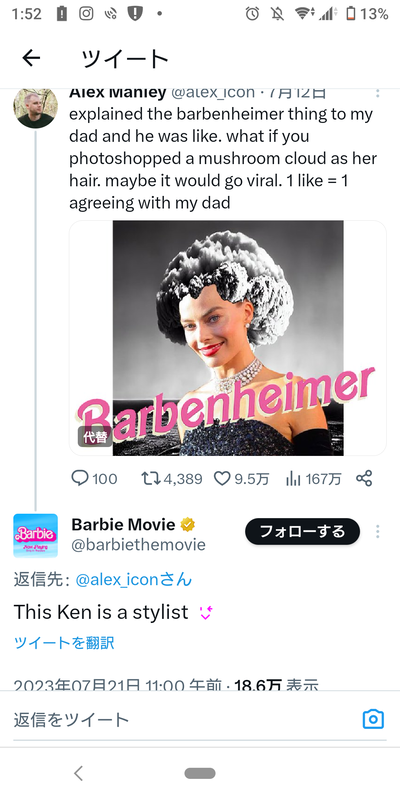Viewport: 400px width, 800px height.
Task: Tap the retweet icon with 4,389
Action: coord(151,479)
